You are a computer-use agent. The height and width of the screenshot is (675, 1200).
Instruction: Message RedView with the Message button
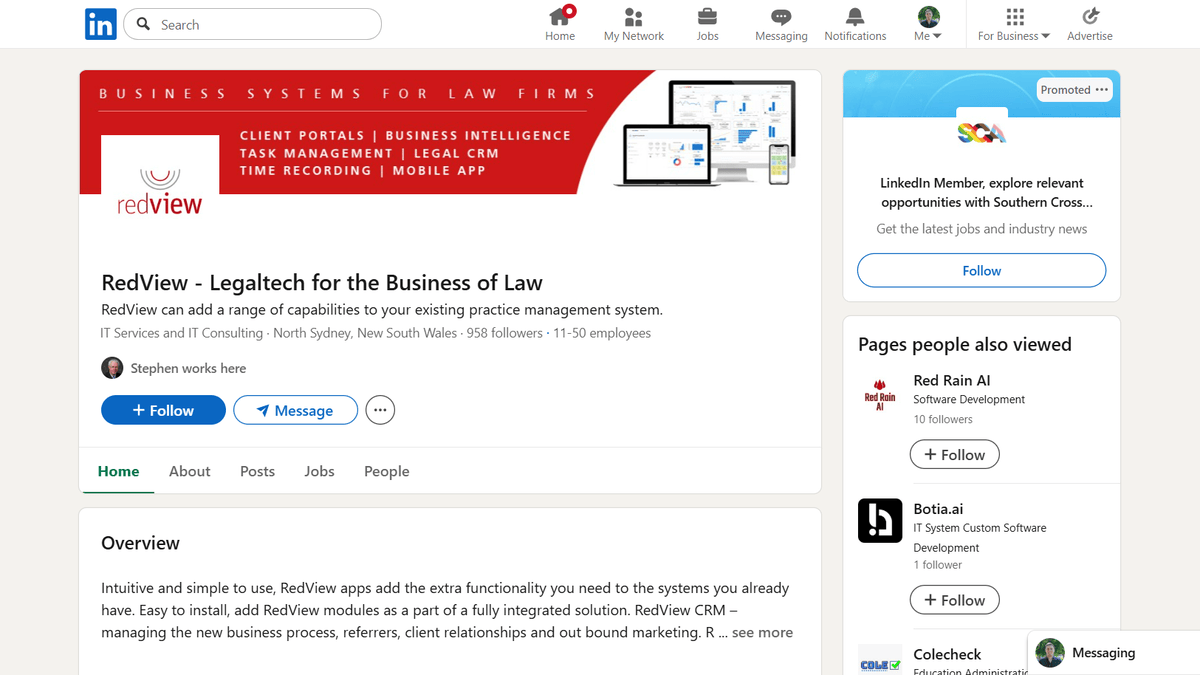pyautogui.click(x=295, y=410)
